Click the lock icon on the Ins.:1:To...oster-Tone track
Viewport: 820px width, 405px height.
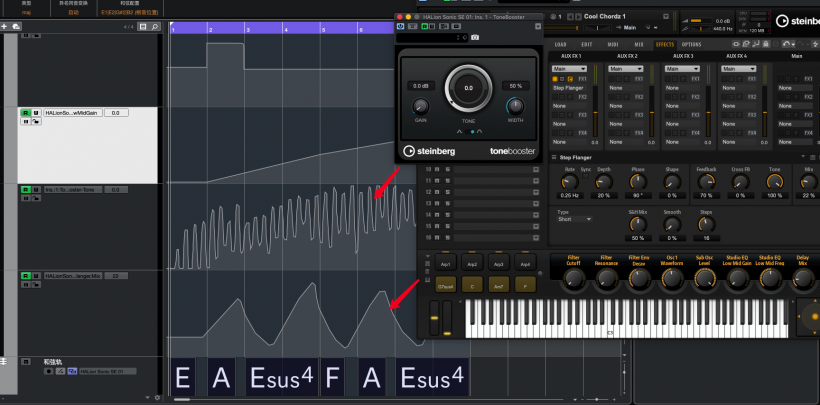point(35,198)
